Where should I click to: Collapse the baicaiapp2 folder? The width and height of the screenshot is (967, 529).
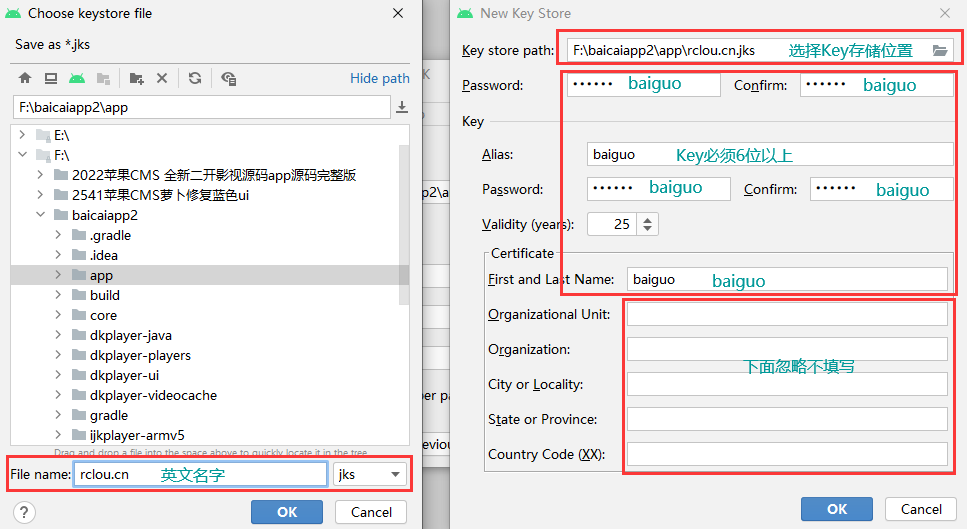tap(40, 215)
